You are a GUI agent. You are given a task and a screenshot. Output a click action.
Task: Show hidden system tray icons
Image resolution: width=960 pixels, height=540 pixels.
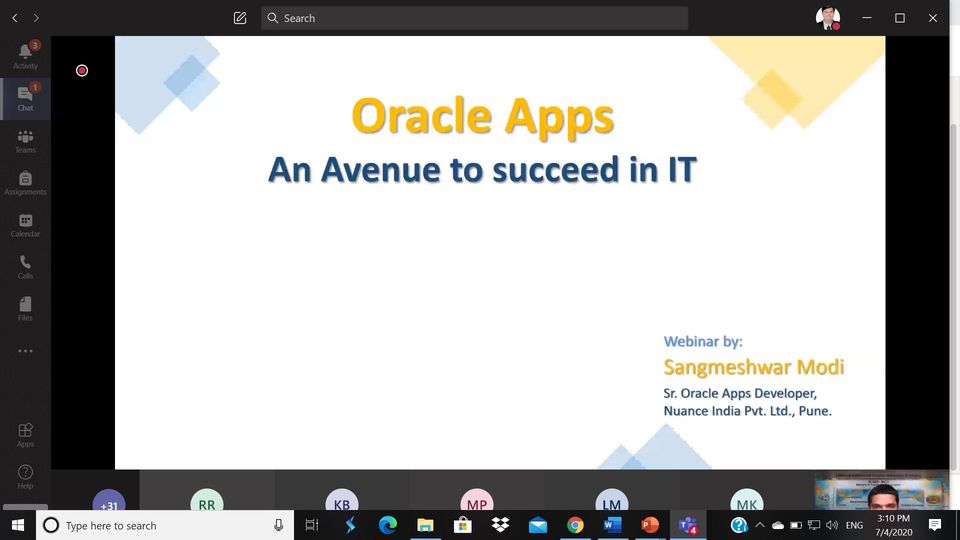click(759, 525)
